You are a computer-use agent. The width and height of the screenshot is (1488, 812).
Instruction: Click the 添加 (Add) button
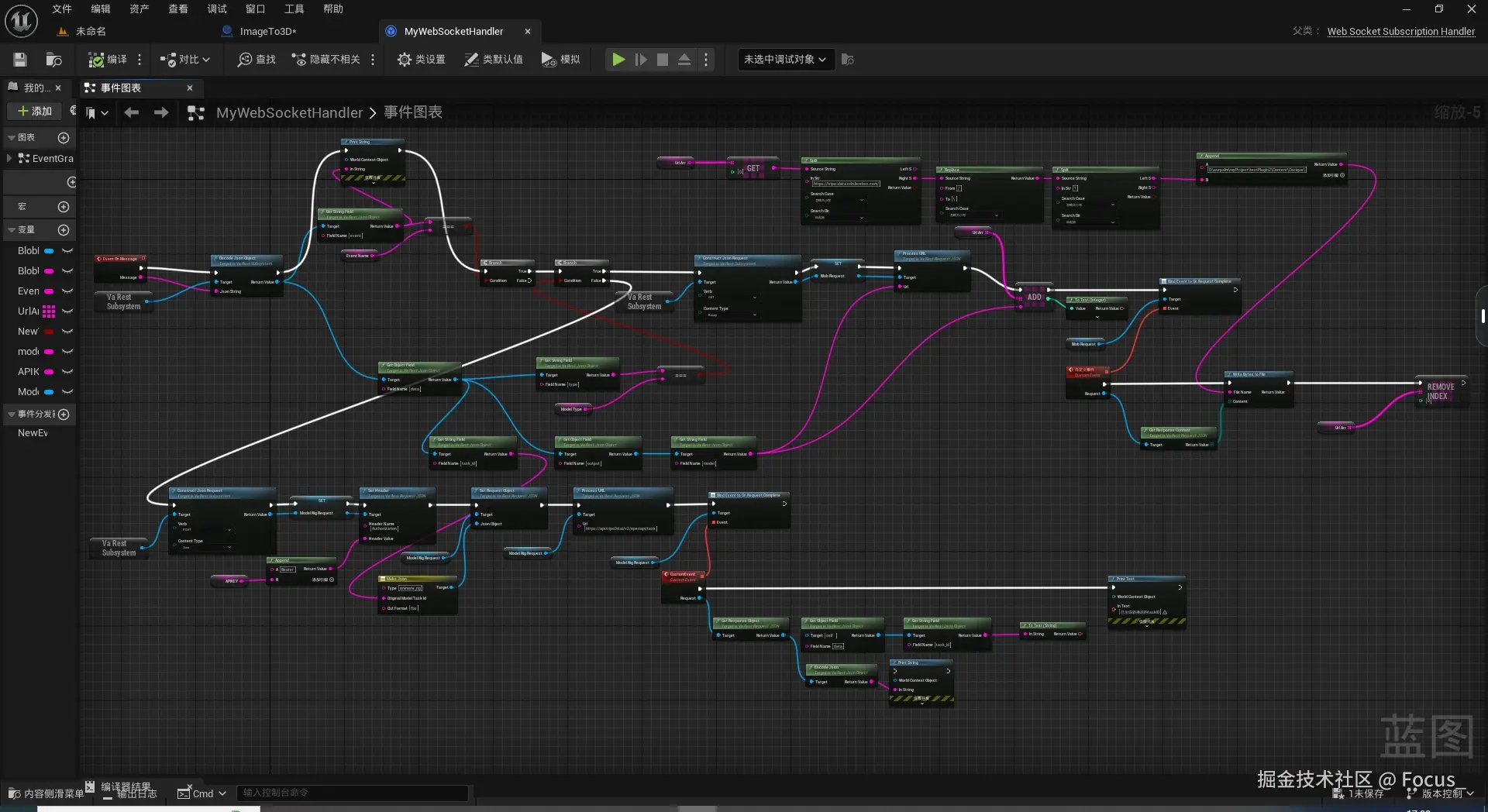pos(35,112)
